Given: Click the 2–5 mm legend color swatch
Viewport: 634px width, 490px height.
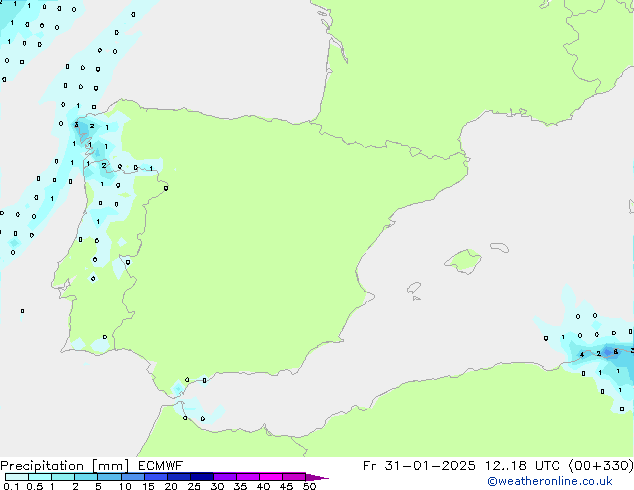Looking at the screenshot, I should click(86, 477).
